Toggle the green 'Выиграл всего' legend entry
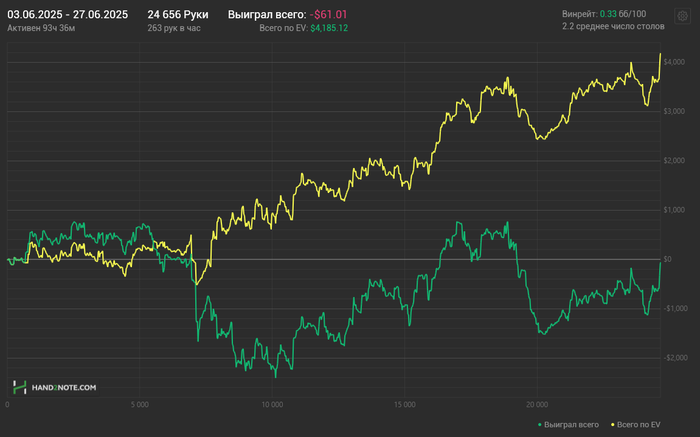This screenshot has height=437, width=700. pyautogui.click(x=568, y=425)
